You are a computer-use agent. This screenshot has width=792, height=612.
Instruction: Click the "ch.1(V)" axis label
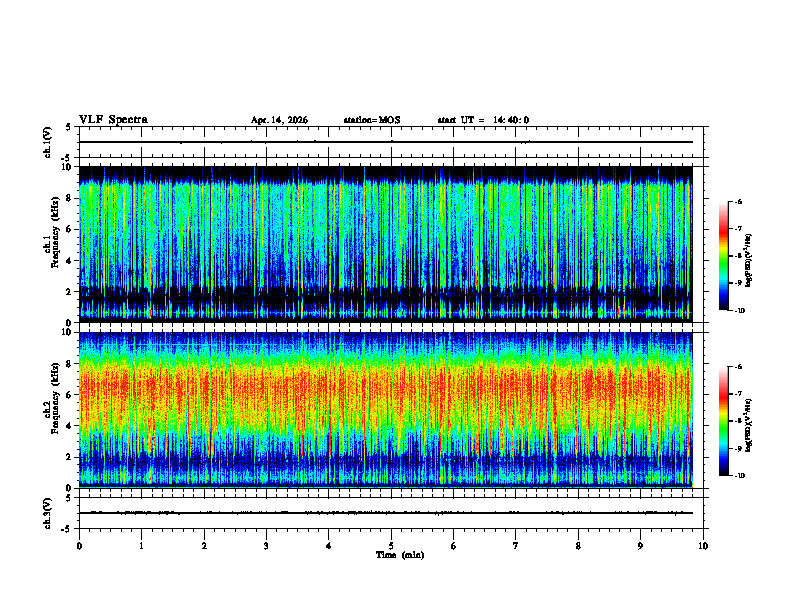pos(48,142)
